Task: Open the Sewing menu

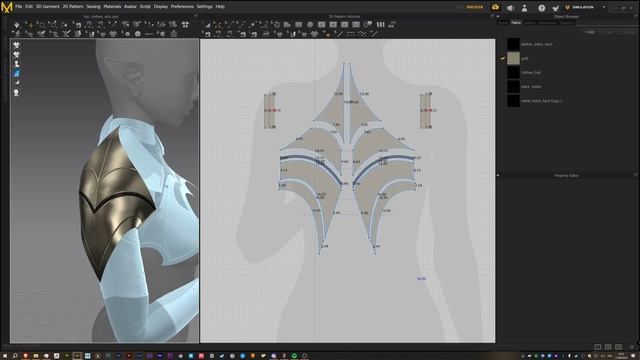Action: click(x=93, y=7)
